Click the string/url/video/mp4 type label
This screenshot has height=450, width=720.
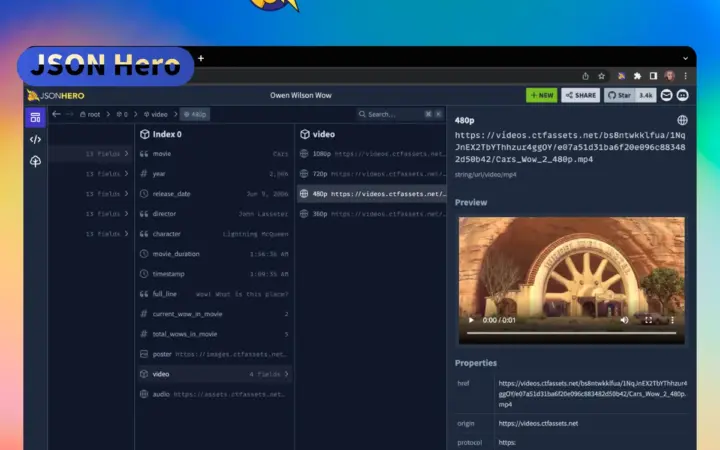pyautogui.click(x=485, y=174)
